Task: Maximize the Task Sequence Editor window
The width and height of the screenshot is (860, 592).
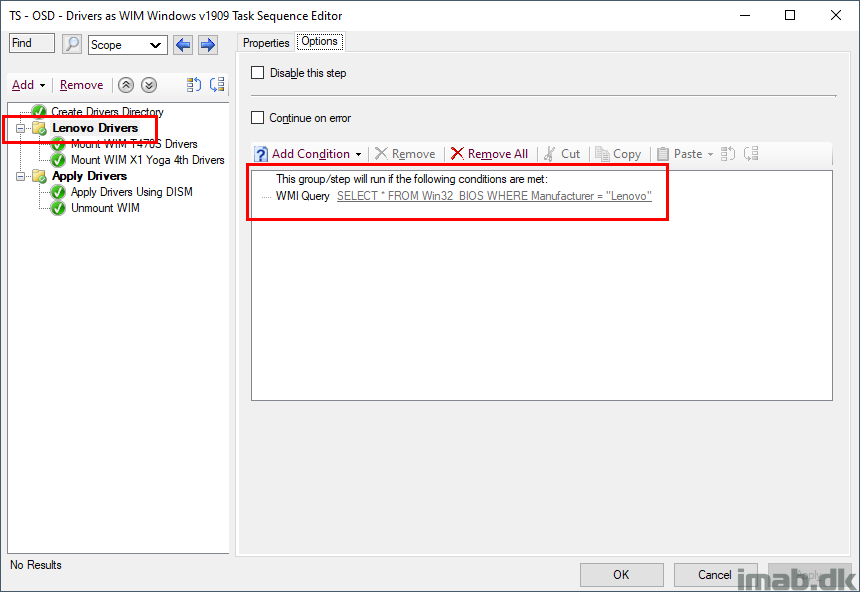Action: tap(790, 15)
